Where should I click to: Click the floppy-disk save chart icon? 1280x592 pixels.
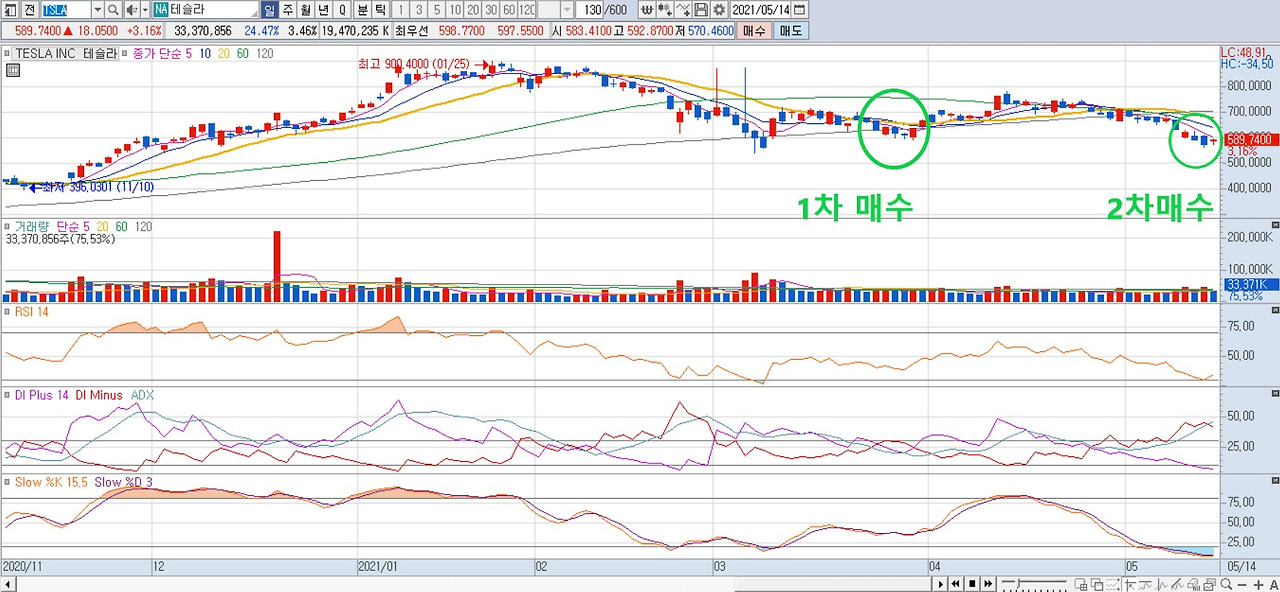point(701,10)
